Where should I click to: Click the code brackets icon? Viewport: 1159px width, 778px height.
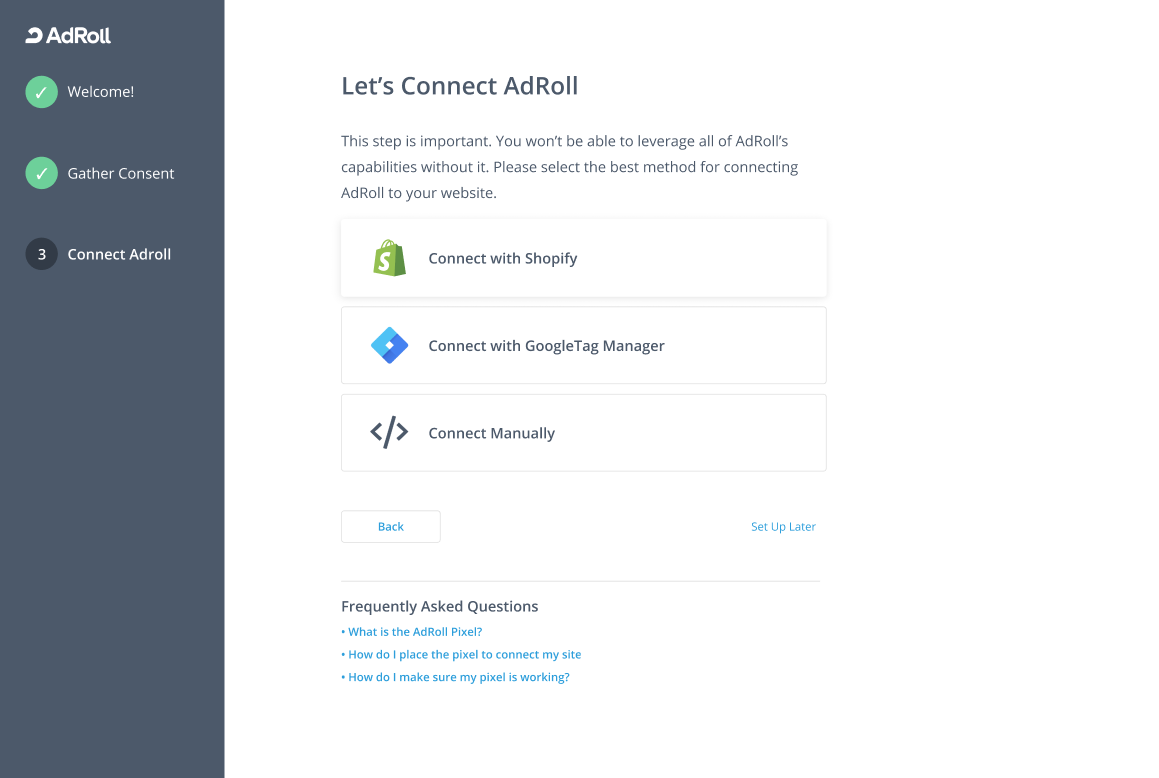point(389,432)
